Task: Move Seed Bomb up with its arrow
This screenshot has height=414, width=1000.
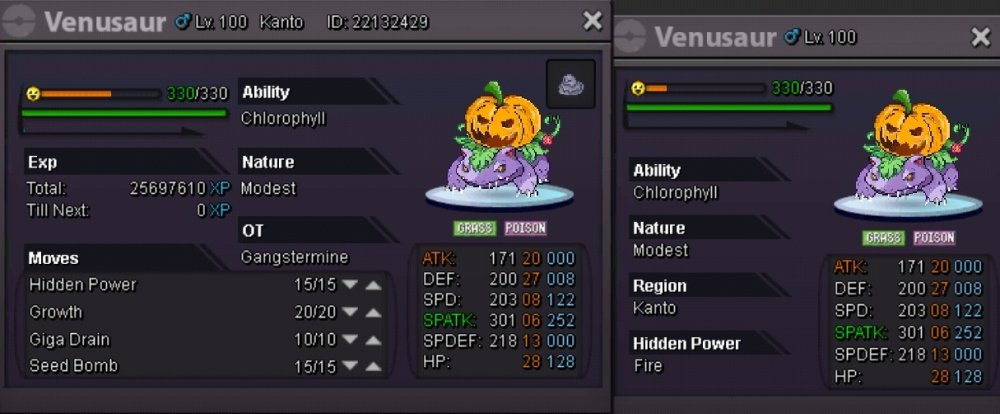Action: [373, 366]
